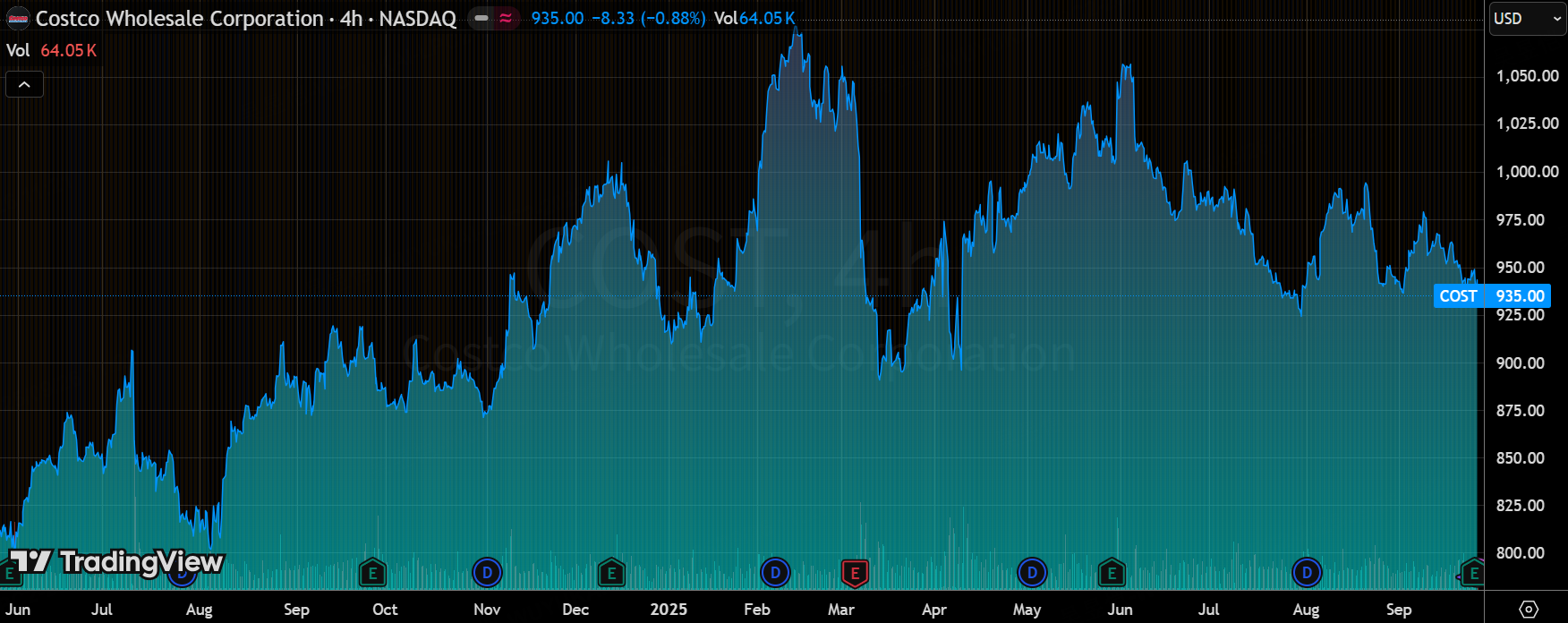The width and height of the screenshot is (1568, 623).
Task: Click the dividend marker above Nov
Action: 487,572
